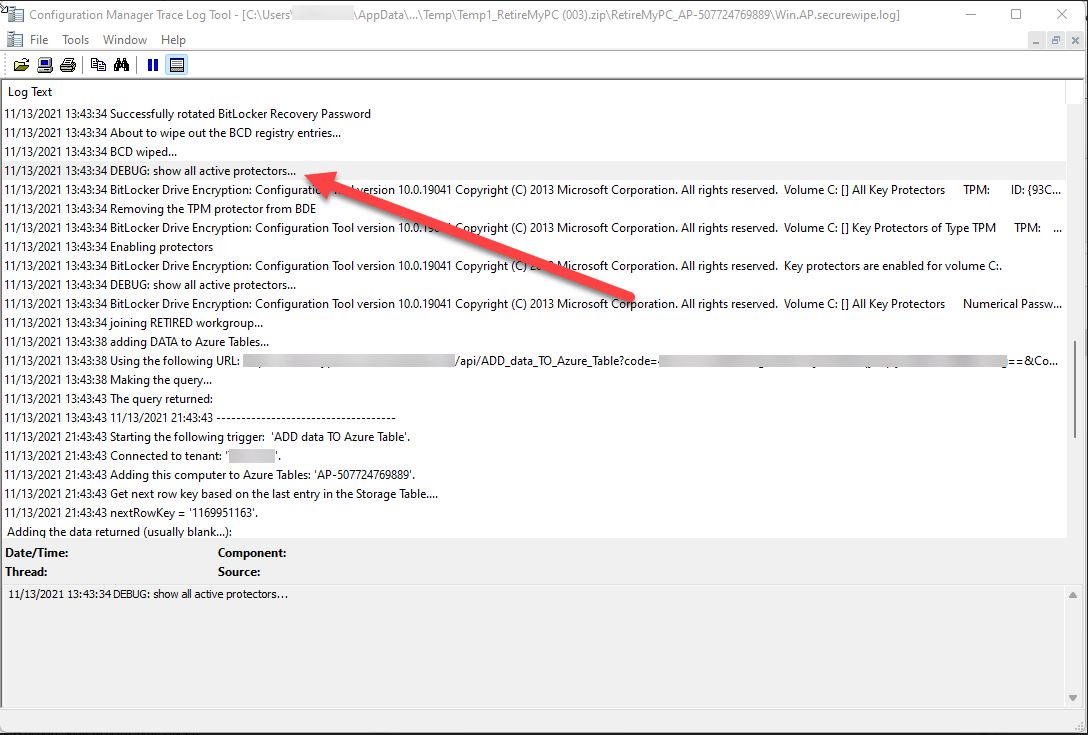Click the Component label in the details area
Screen dimensions: 1088x735
[252, 553]
